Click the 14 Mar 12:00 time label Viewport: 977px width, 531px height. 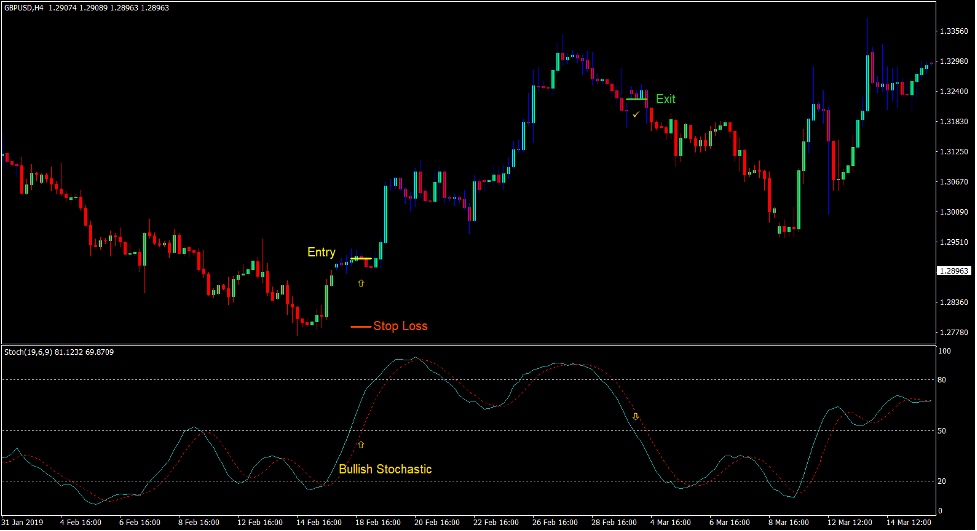coord(908,522)
